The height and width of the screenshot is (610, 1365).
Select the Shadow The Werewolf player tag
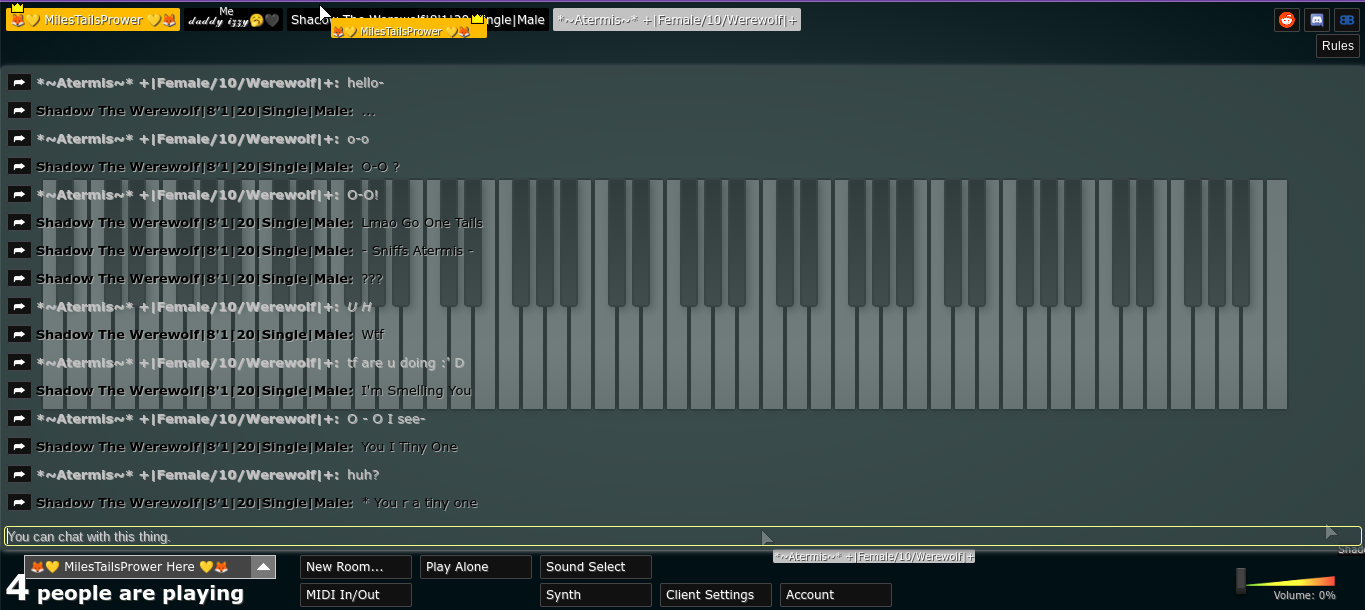(418, 20)
